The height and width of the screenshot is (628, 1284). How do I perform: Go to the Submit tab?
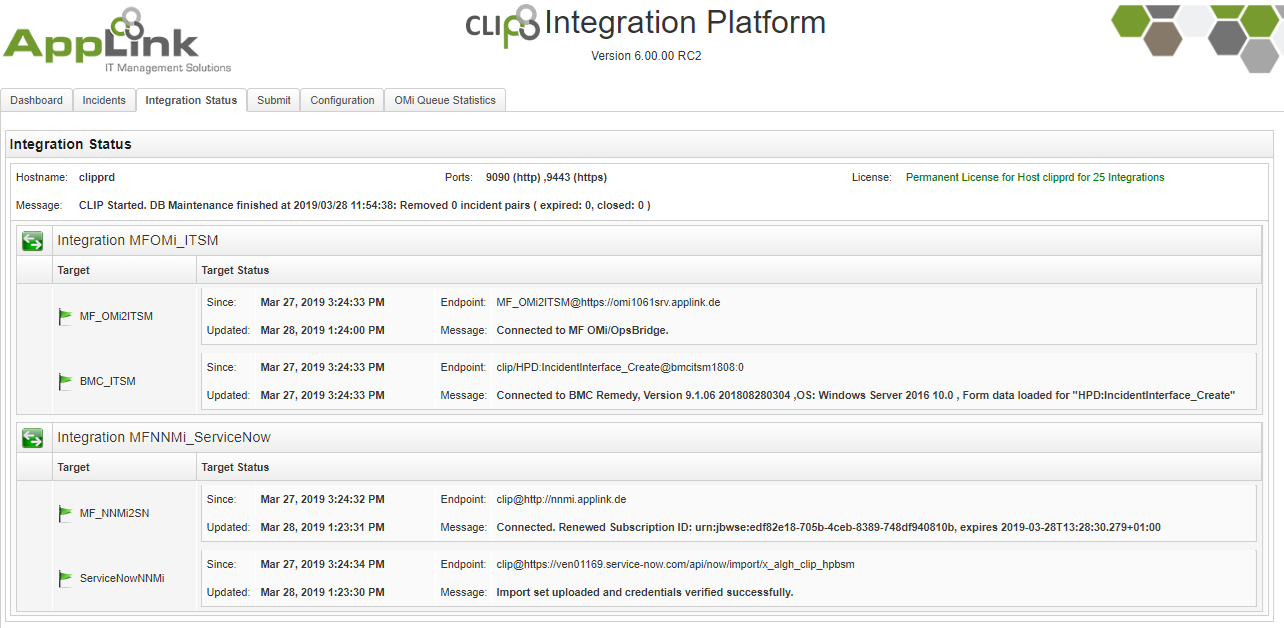tap(274, 100)
